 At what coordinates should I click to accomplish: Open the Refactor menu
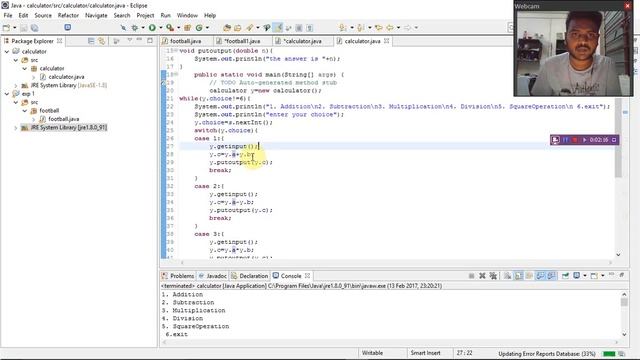pyautogui.click(x=68, y=15)
